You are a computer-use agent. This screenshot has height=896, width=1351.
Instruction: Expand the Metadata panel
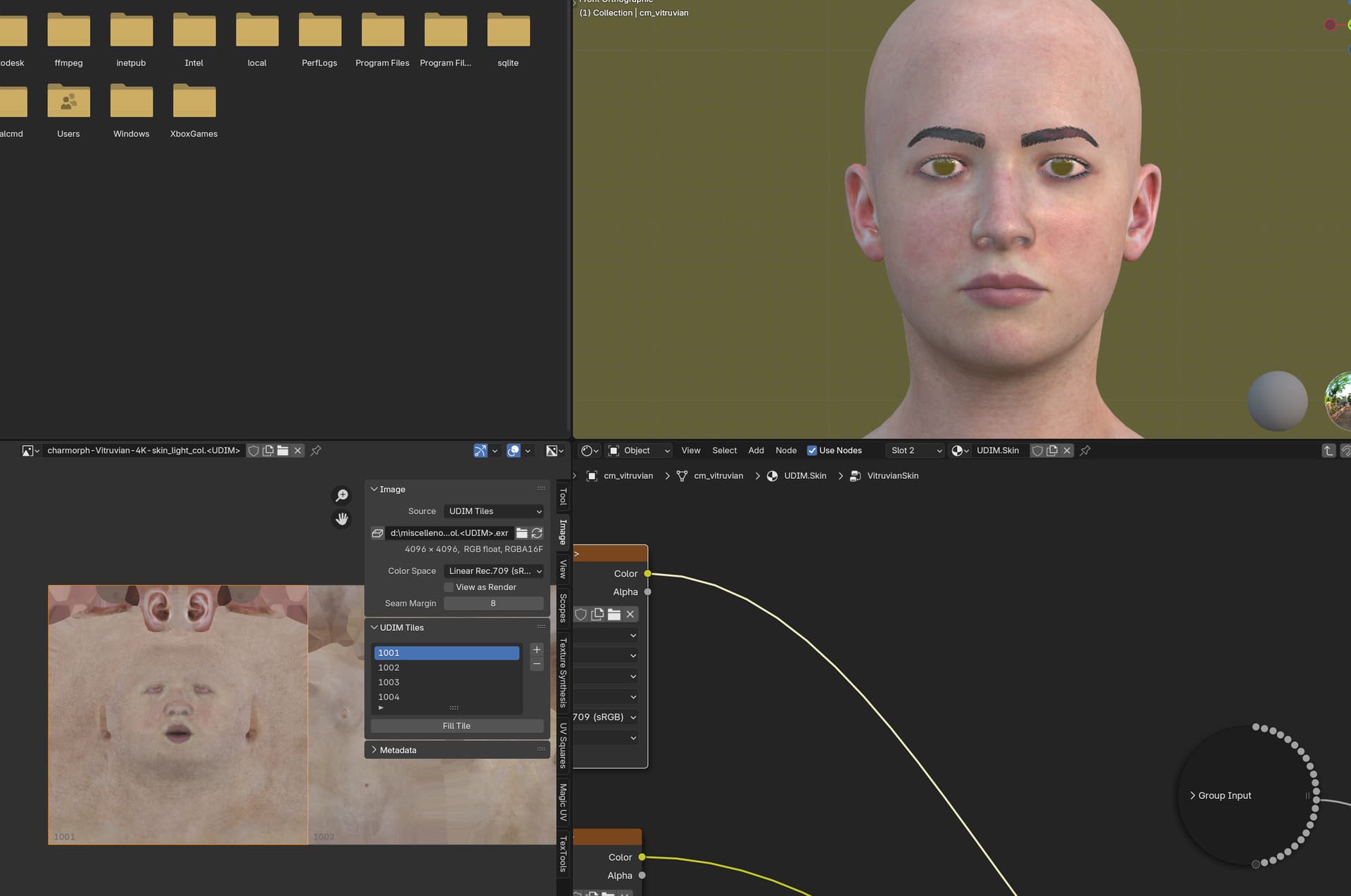[374, 750]
